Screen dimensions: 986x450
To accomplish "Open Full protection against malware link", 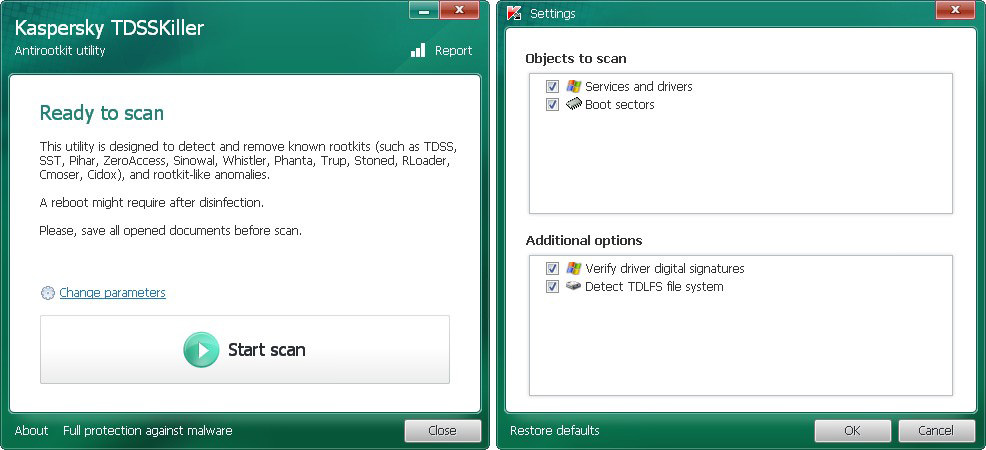I will click(x=148, y=431).
